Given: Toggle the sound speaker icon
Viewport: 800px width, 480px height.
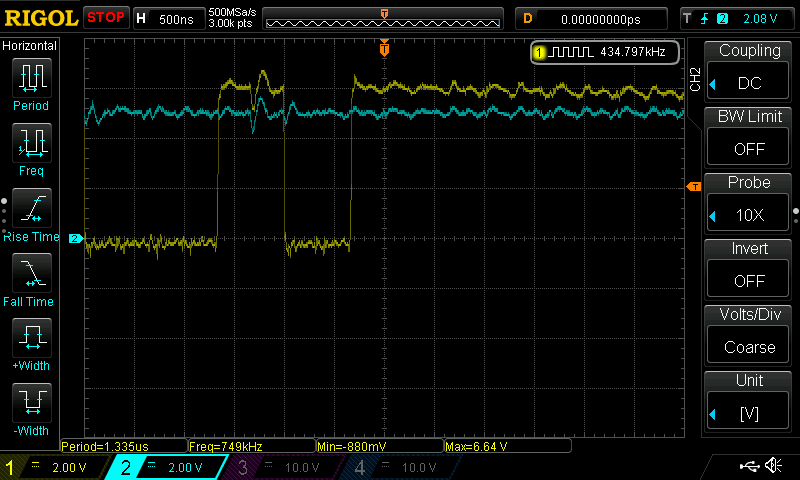Looking at the screenshot, I should [x=773, y=466].
